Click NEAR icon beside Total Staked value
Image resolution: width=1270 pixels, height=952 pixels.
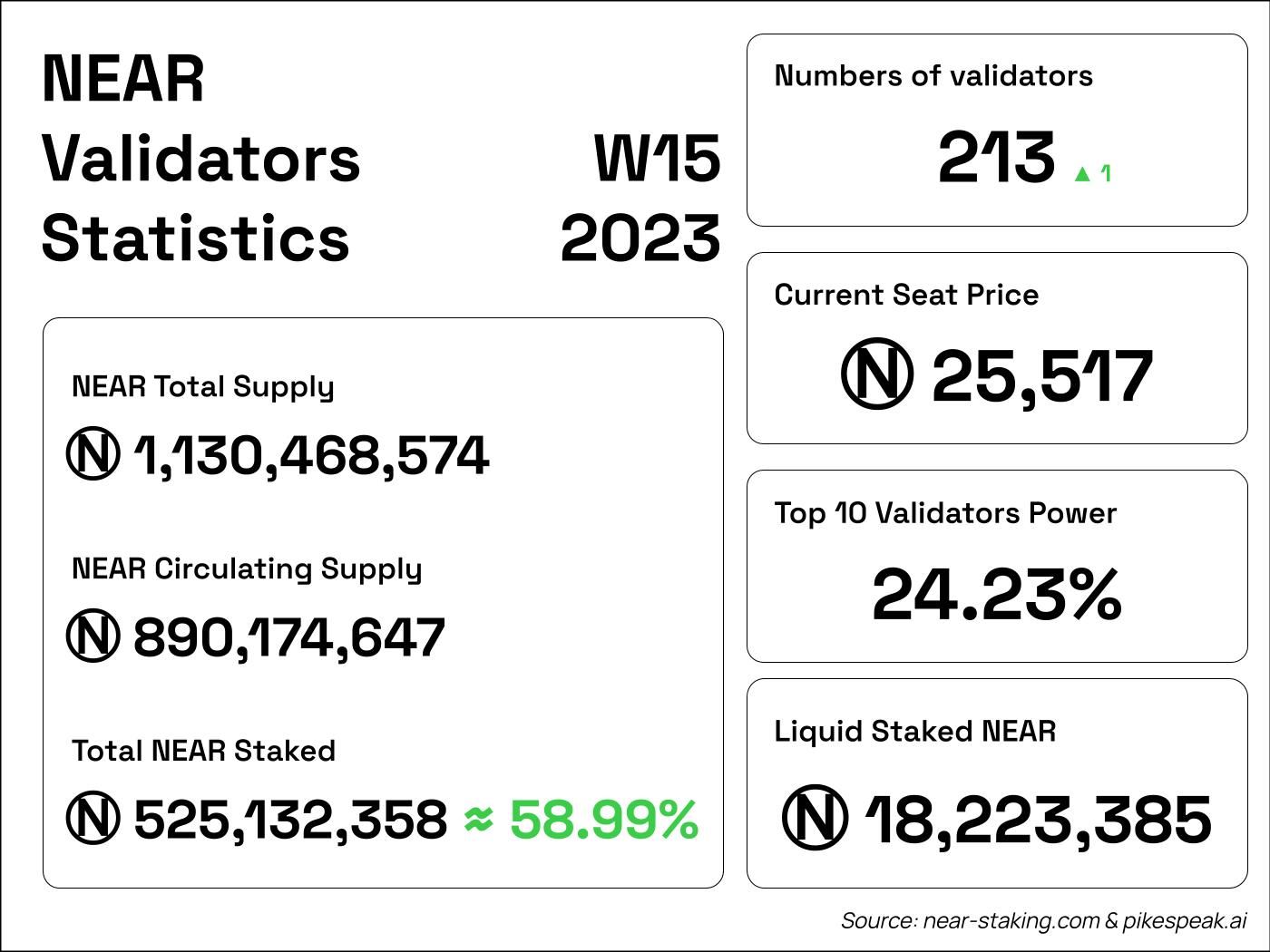pyautogui.click(x=93, y=819)
